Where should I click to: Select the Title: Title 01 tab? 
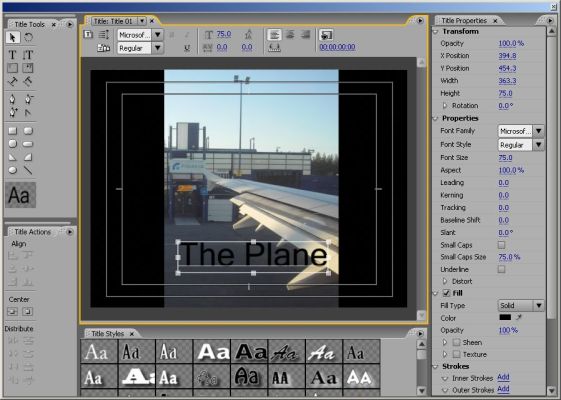tap(113, 21)
